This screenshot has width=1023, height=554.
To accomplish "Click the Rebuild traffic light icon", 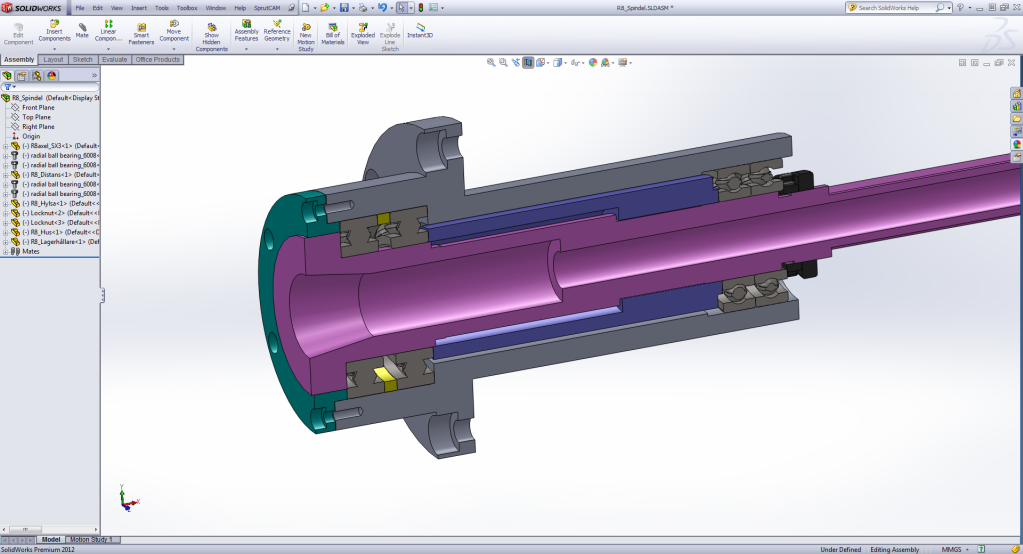I will tap(421, 8).
